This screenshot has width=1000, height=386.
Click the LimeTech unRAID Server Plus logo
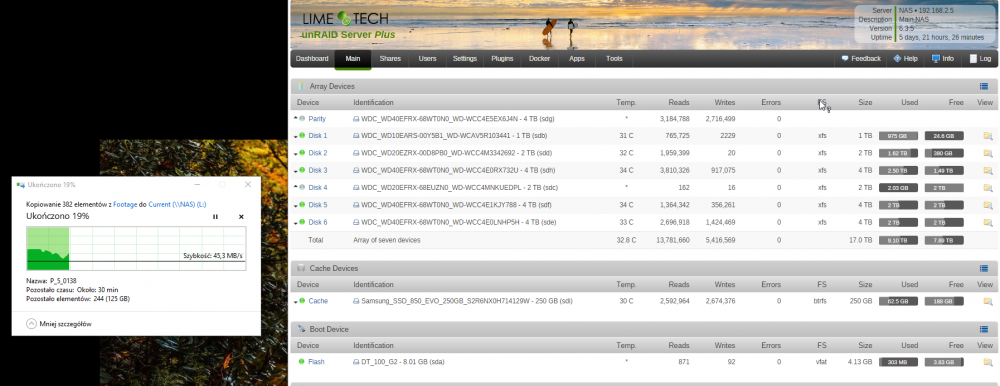tap(348, 26)
